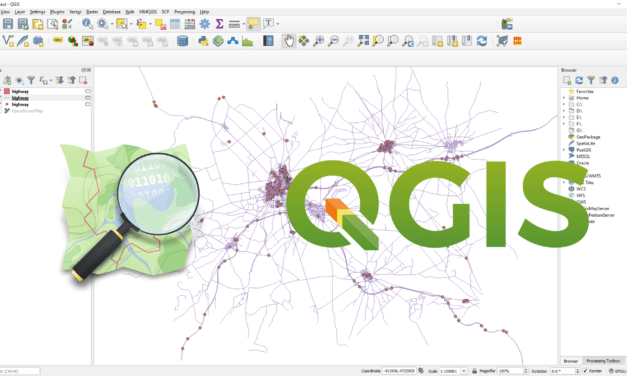Click Remove Layer icon in Layers panel

pyautogui.click(x=83, y=80)
